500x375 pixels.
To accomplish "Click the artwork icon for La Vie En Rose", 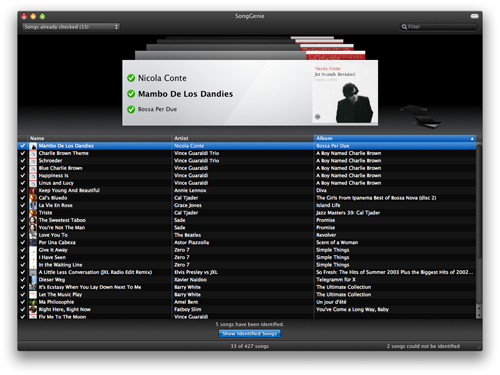I will coord(33,205).
